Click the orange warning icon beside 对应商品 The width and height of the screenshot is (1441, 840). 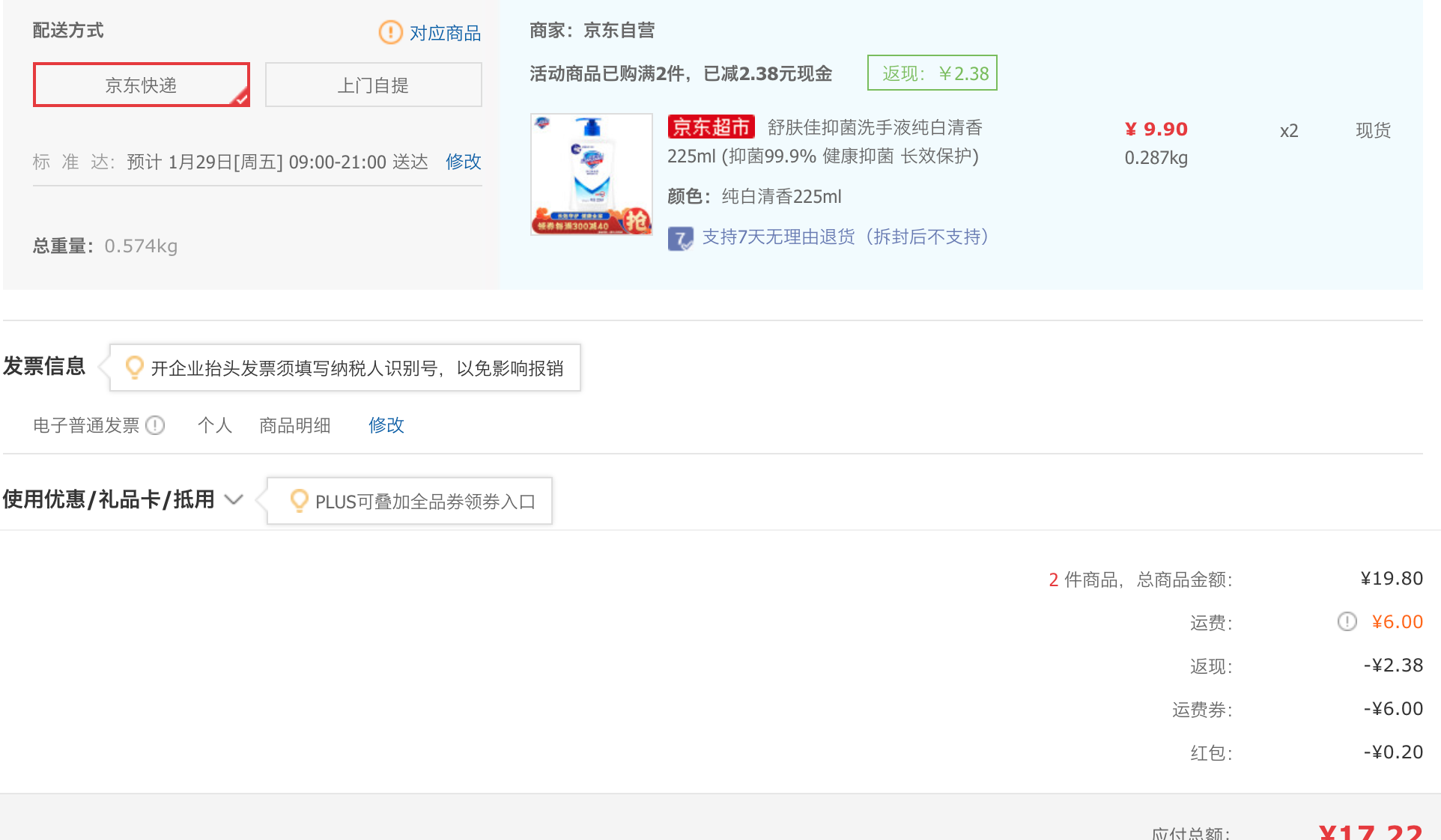pyautogui.click(x=390, y=32)
